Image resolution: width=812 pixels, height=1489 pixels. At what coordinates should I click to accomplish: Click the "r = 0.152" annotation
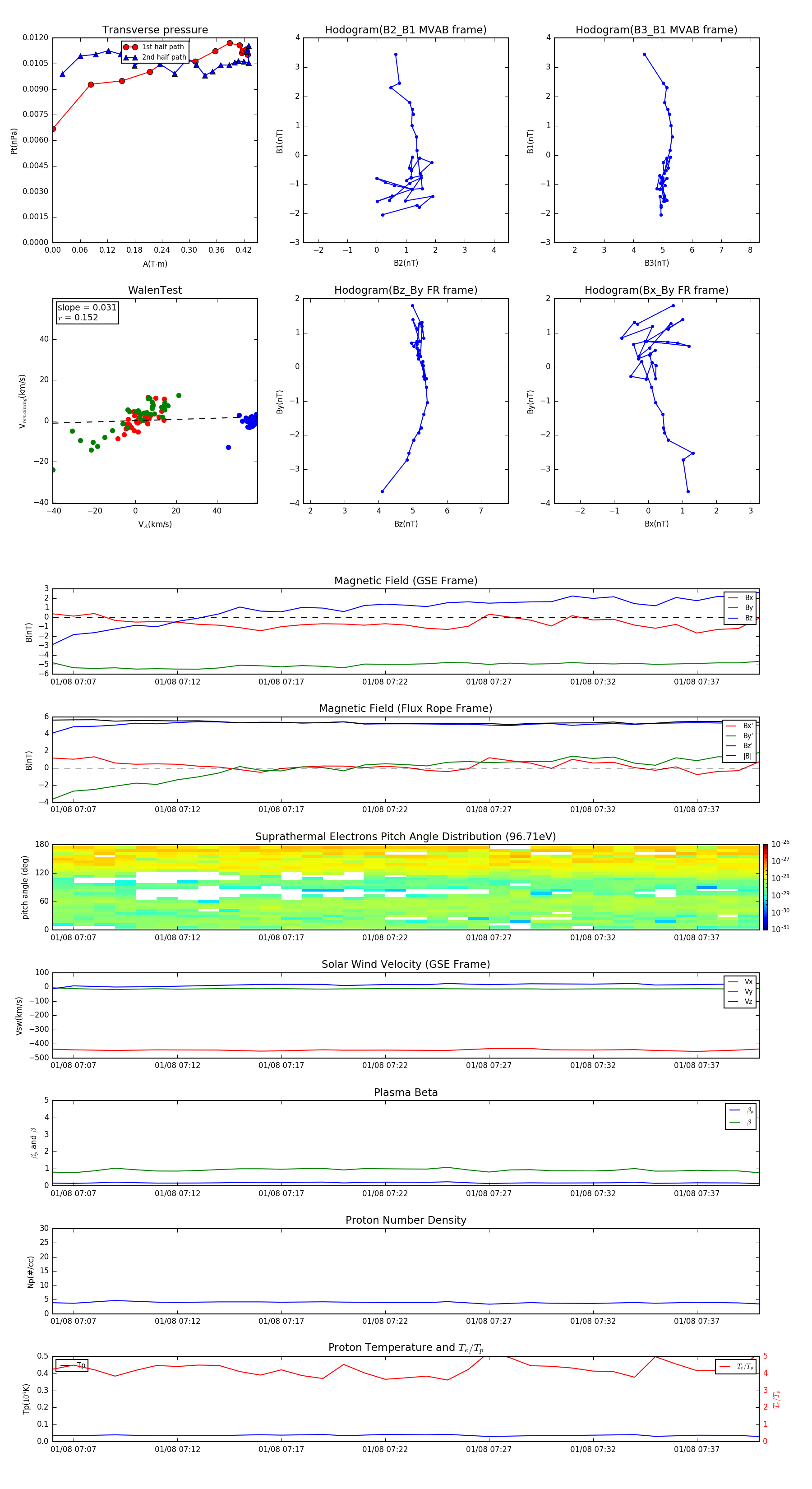tap(78, 318)
